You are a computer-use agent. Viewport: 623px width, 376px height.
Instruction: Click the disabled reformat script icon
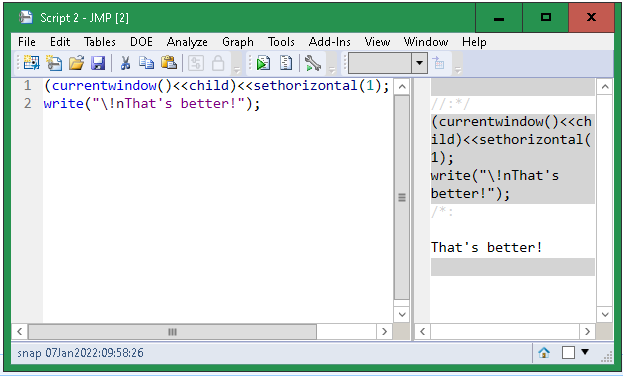[195, 63]
